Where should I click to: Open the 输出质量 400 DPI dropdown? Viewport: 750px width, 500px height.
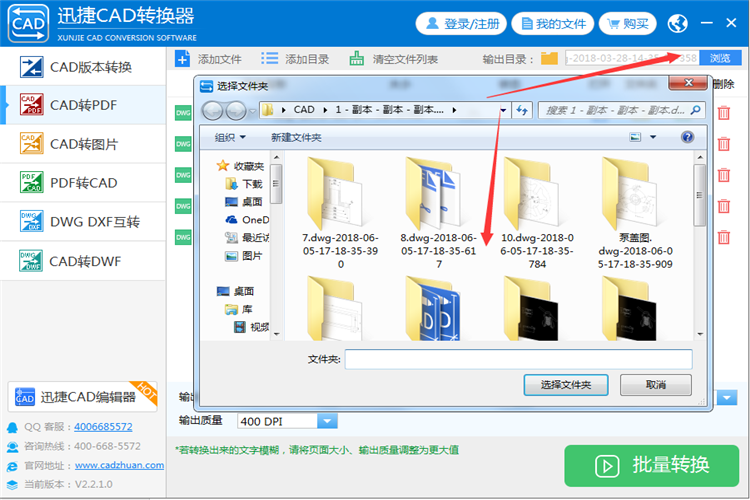click(328, 421)
